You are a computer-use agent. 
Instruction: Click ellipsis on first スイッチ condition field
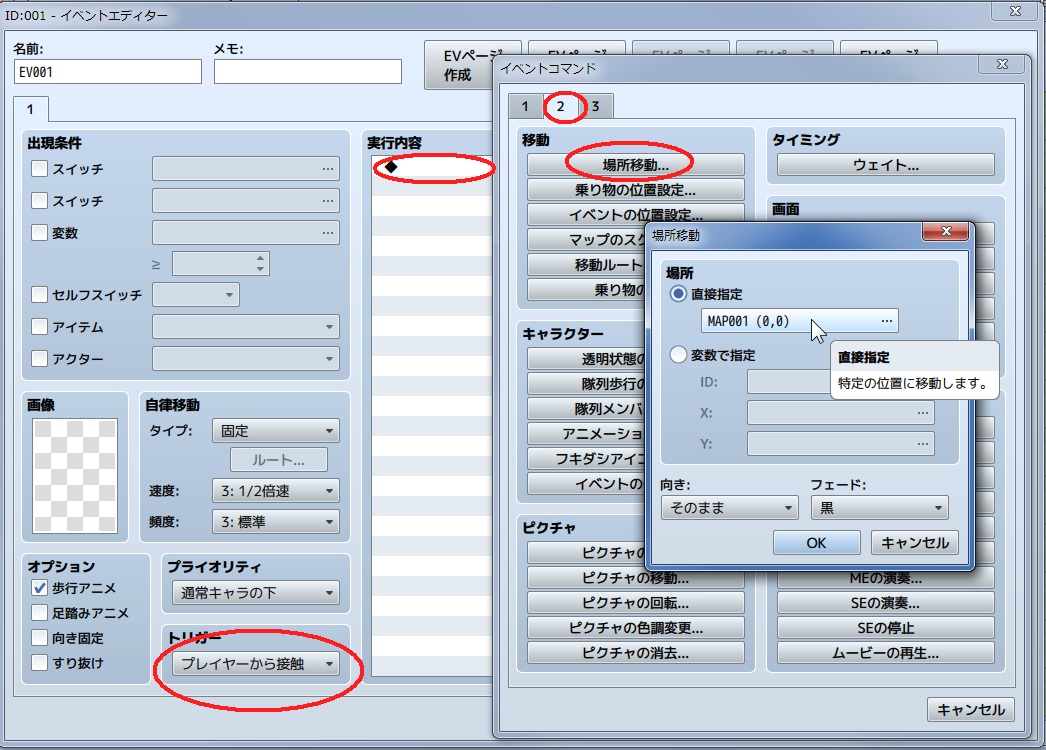tap(328, 169)
